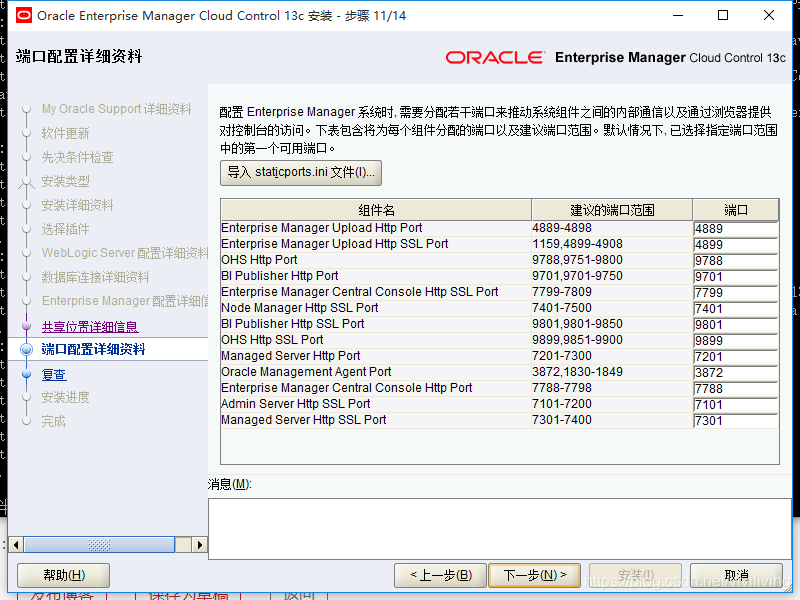
Task: Edit Admin Server Http SSL Port field 7101
Action: (x=736, y=405)
